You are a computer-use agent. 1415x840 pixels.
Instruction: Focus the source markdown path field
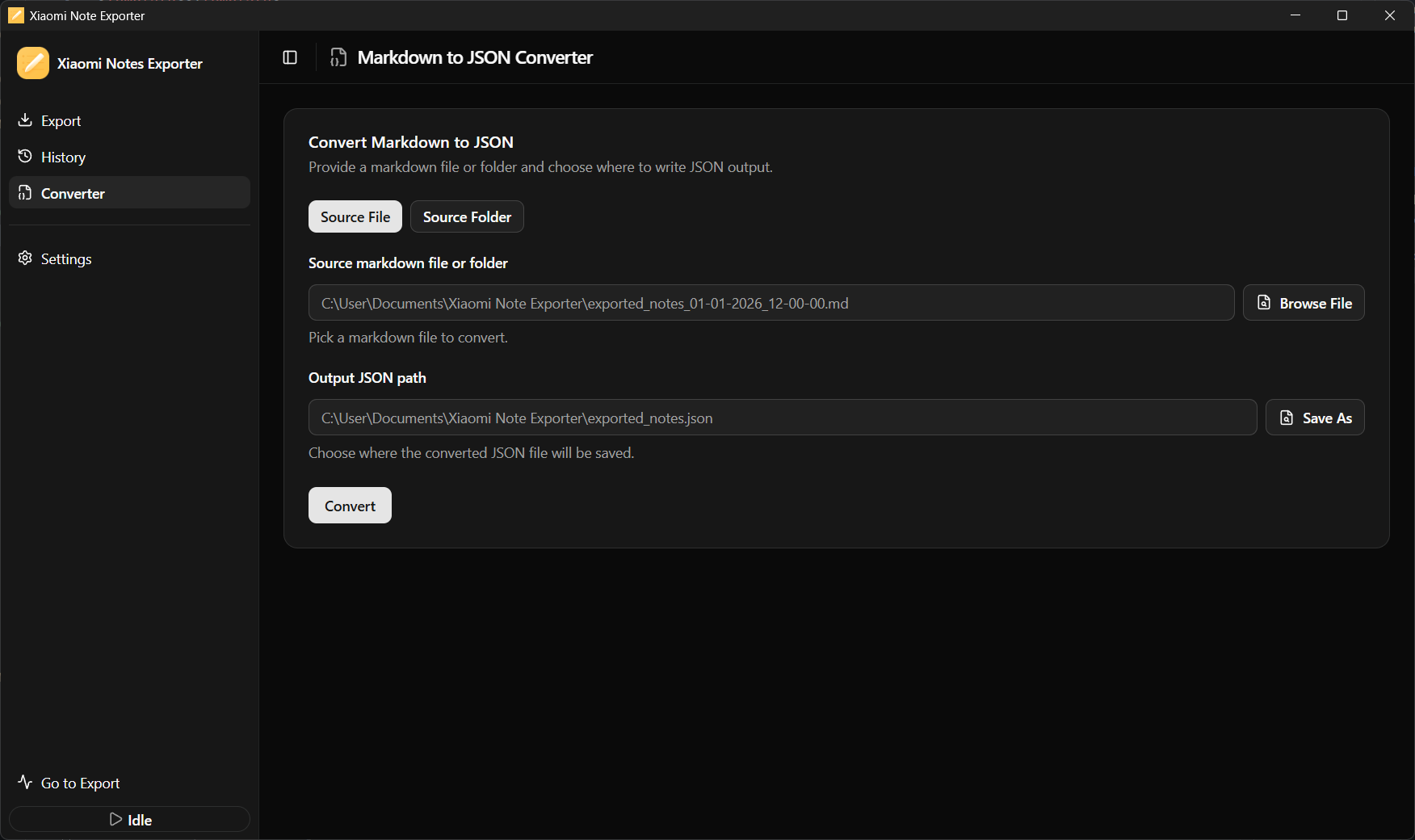771,303
